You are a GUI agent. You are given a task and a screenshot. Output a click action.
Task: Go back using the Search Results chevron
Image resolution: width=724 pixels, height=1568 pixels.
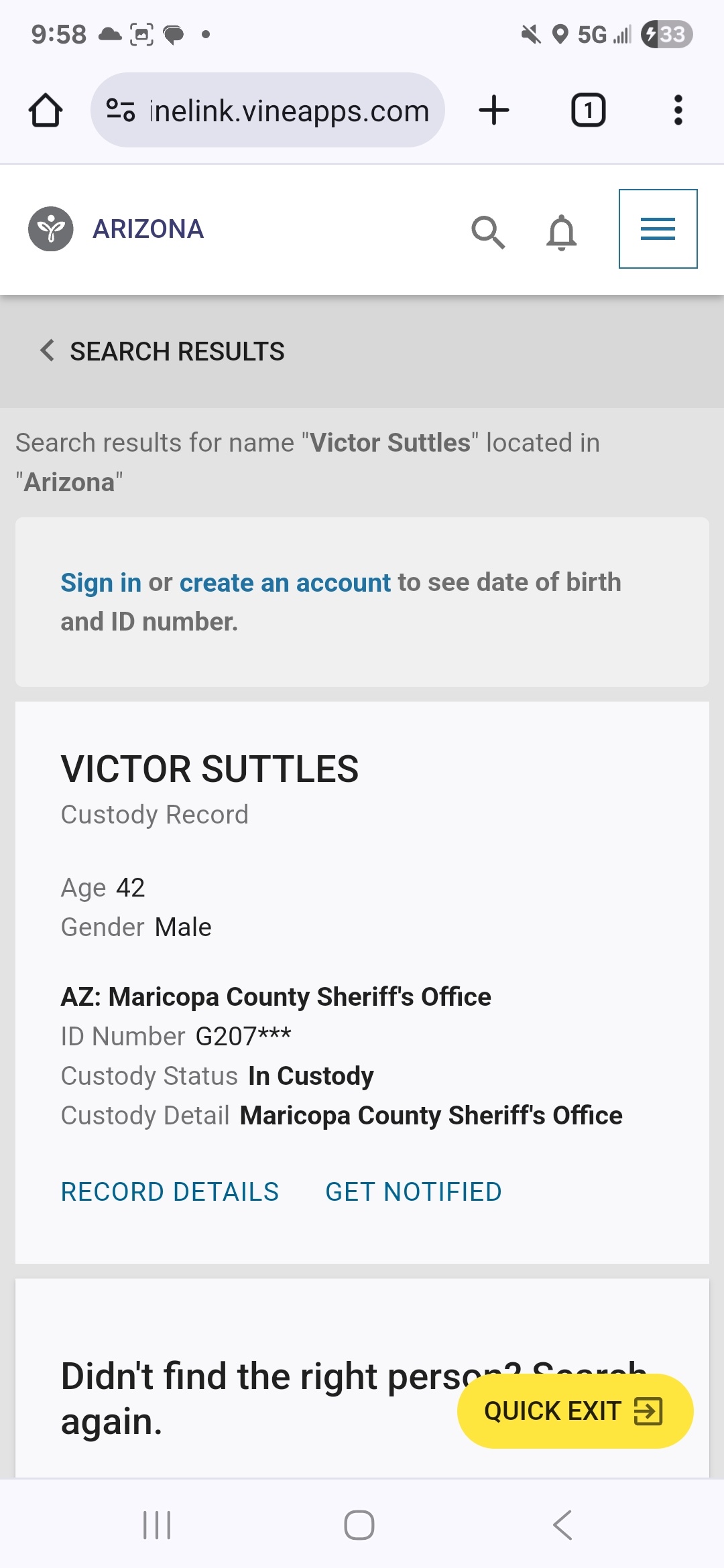tap(48, 350)
